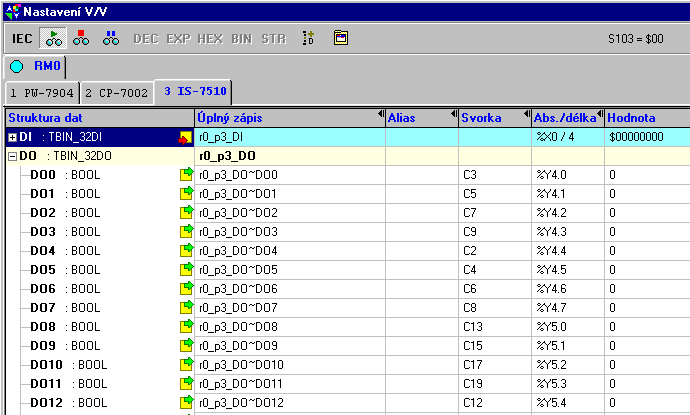Viewport: 690px width, 415px height.
Task: Click the Hodnota column header
Action: (647, 118)
